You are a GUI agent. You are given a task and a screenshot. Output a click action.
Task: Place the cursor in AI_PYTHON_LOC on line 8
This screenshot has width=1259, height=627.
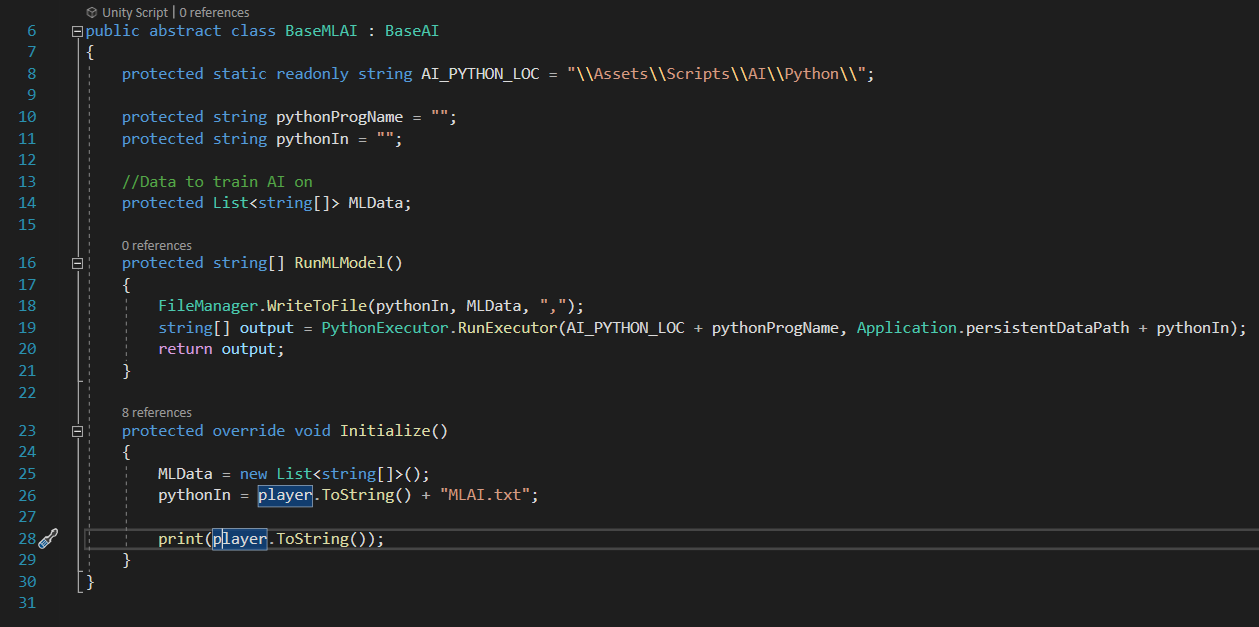click(481, 74)
